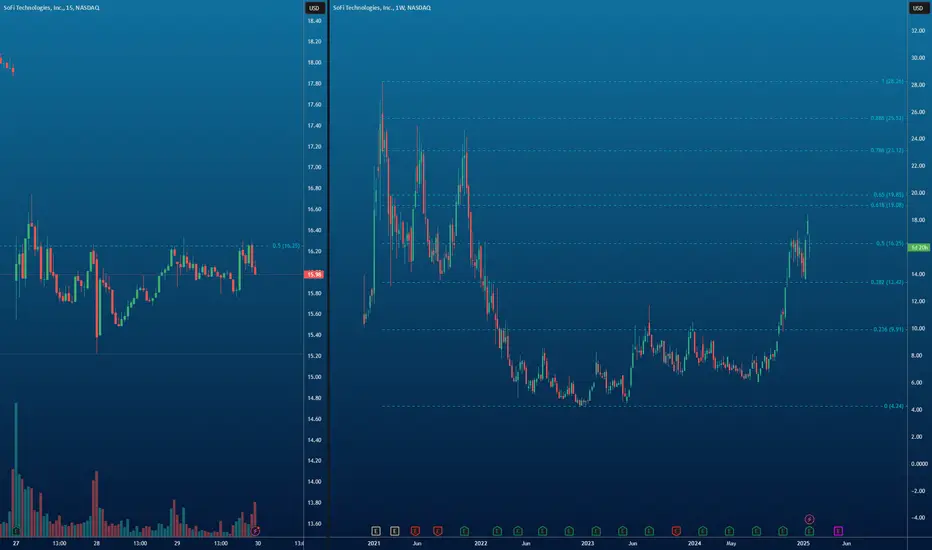Viewport: 932px width, 550px height.
Task: Open the USD currency selector on weekly chart
Action: coord(918,8)
